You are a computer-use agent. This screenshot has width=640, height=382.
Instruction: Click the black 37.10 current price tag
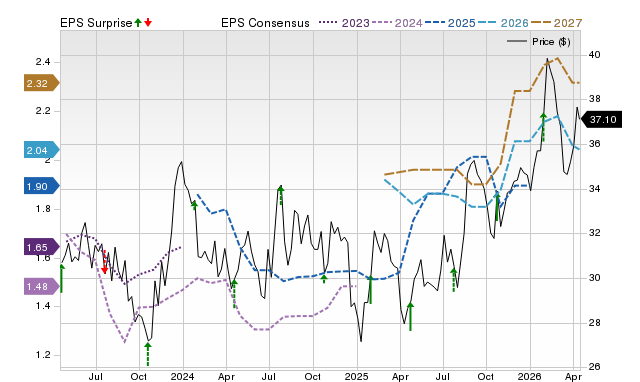pos(601,120)
